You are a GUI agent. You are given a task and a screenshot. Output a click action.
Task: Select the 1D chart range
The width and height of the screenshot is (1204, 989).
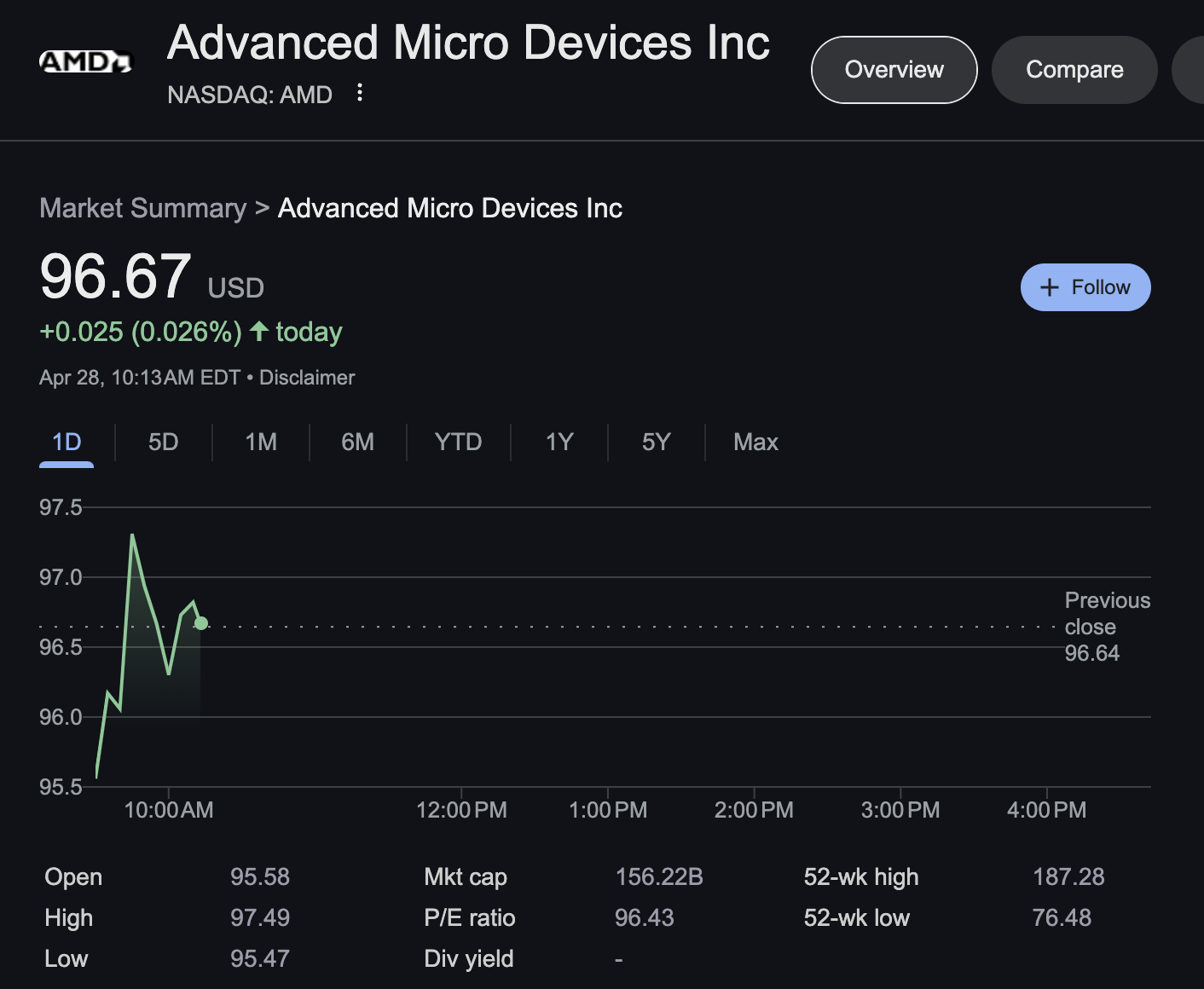click(67, 442)
